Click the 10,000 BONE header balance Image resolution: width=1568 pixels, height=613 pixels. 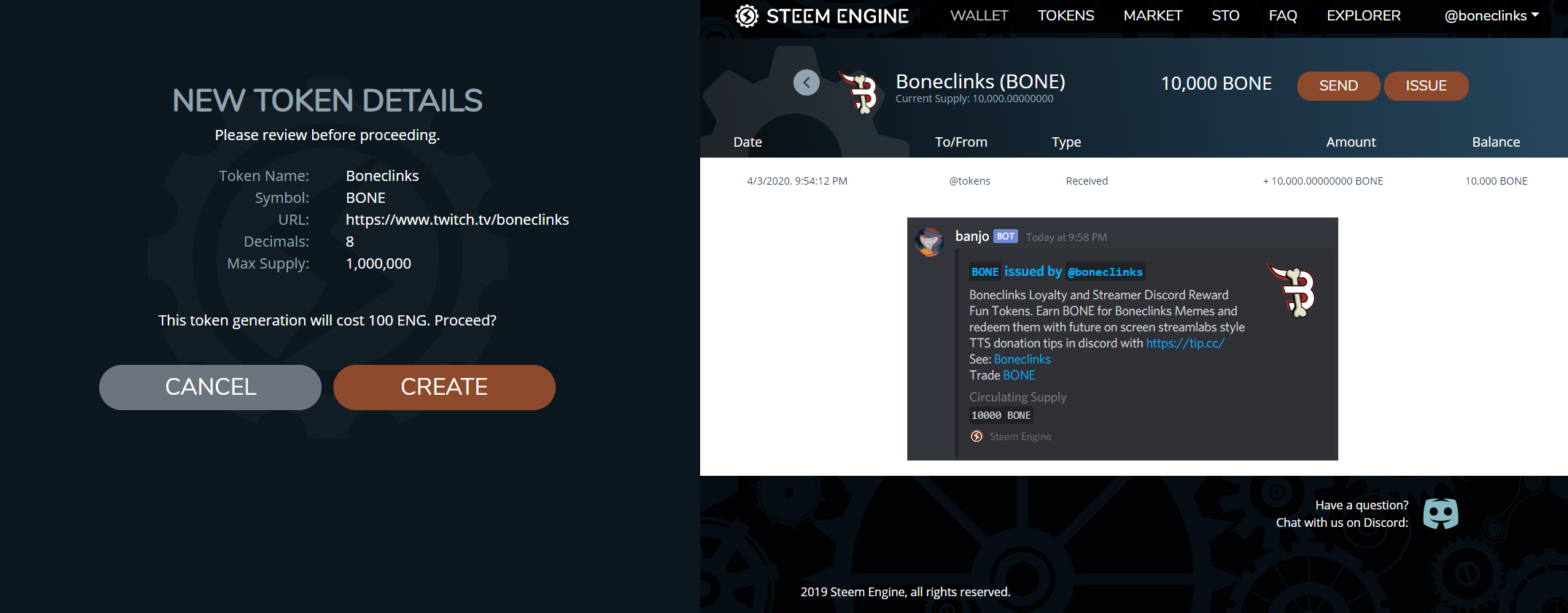click(1216, 84)
